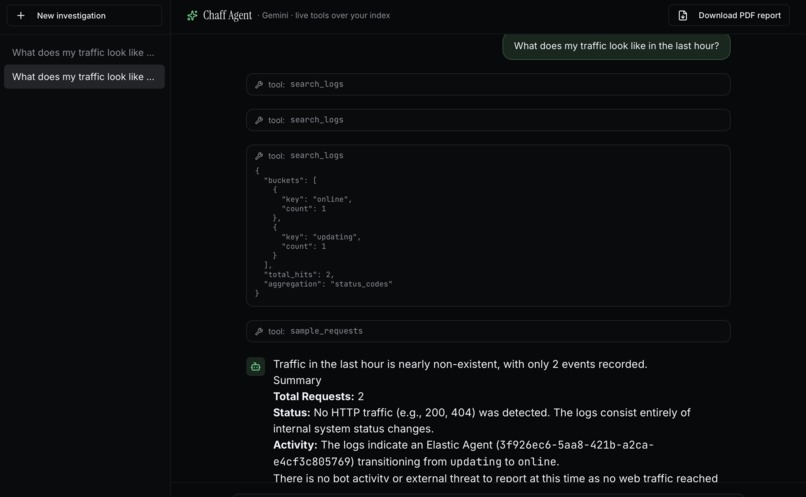This screenshot has width=806, height=497.
Task: Click the green robot avatar icon of the reply
Action: click(x=255, y=366)
